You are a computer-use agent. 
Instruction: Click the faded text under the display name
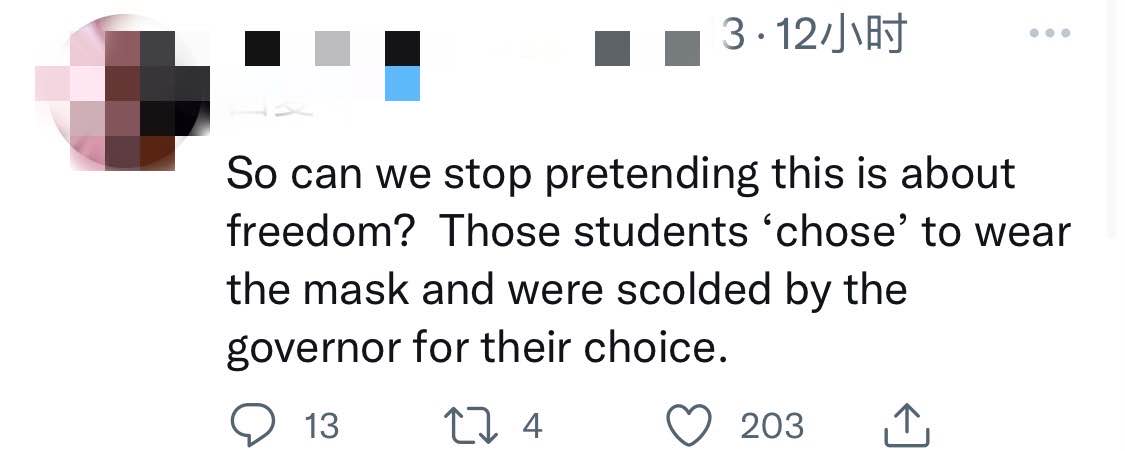pos(271,110)
